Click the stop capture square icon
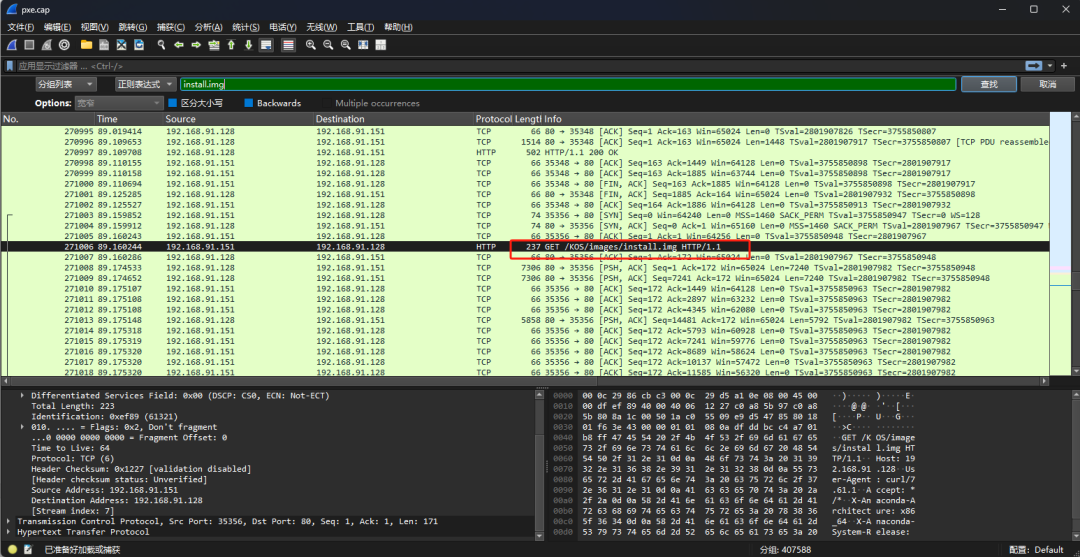1080x557 pixels. pos(30,45)
